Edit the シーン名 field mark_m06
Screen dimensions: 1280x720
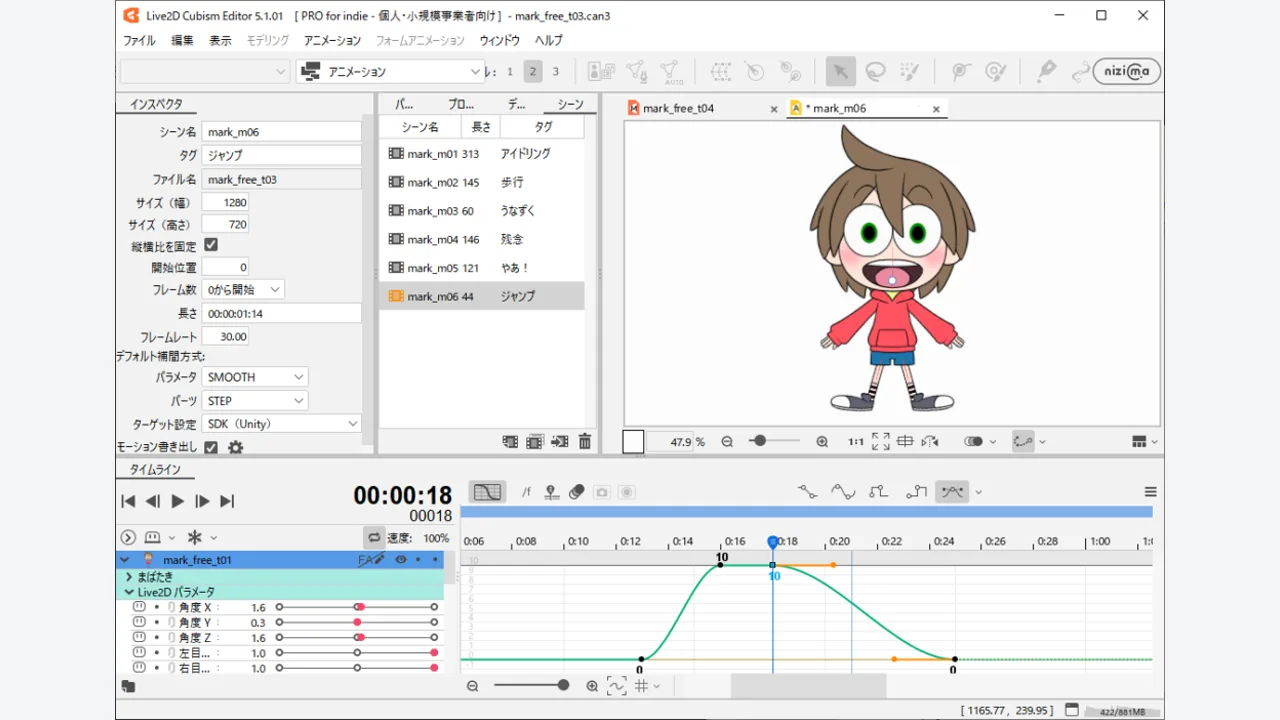coord(281,131)
